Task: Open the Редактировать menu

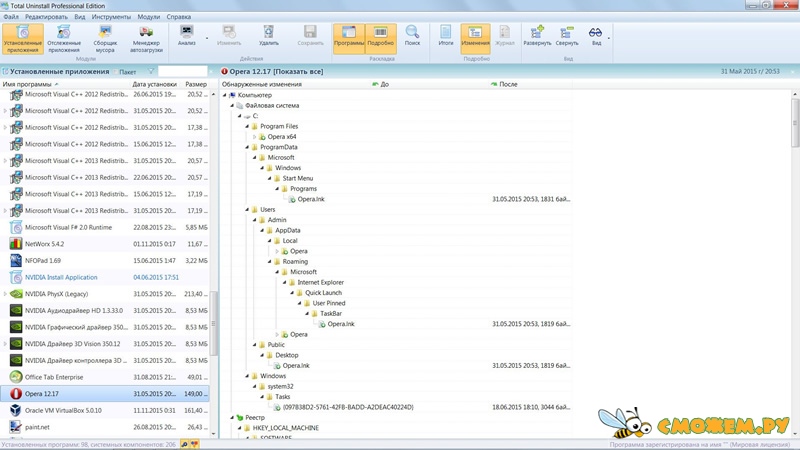Action: point(46,17)
